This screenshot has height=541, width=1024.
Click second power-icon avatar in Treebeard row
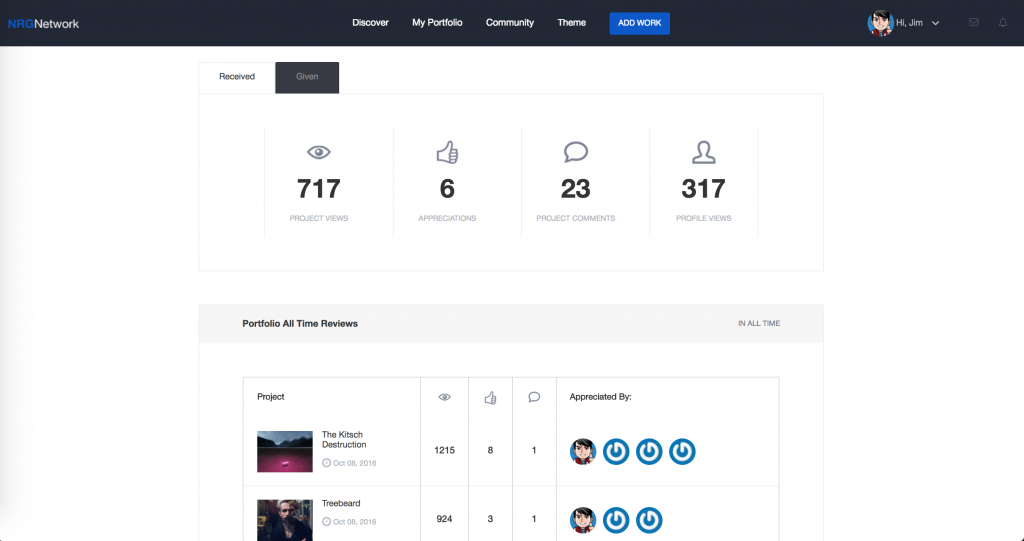pyautogui.click(x=649, y=520)
